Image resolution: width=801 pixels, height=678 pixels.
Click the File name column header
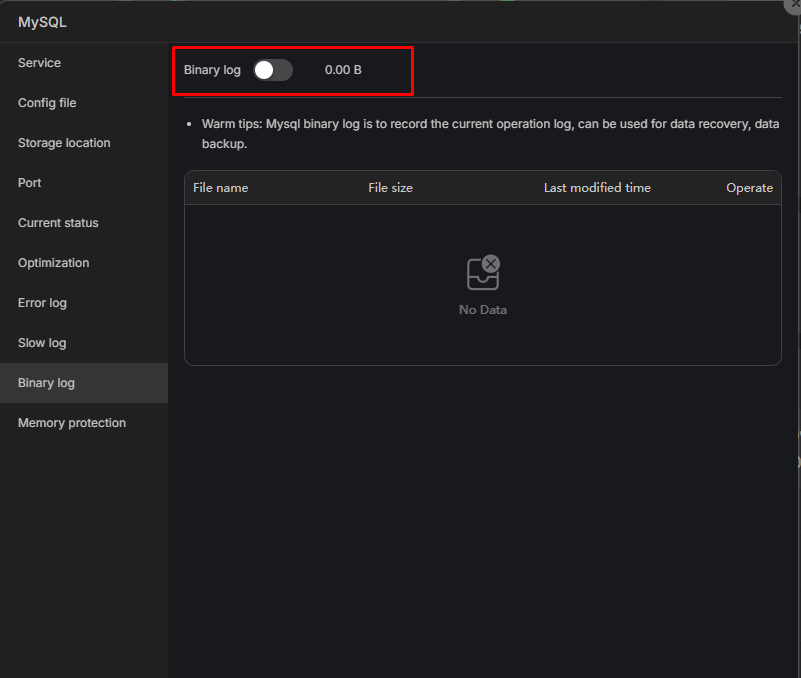(x=221, y=188)
